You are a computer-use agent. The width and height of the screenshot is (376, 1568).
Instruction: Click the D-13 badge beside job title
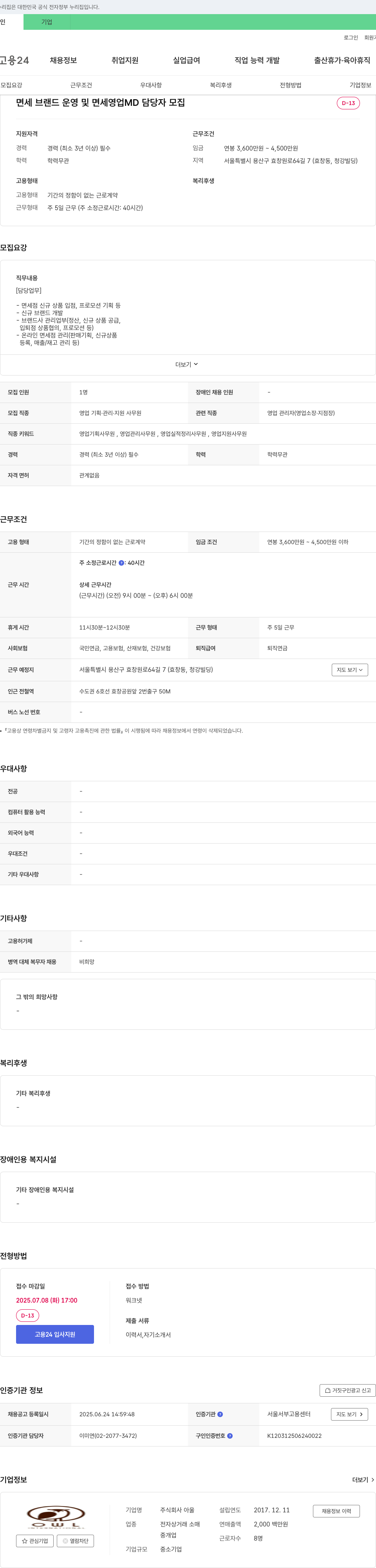point(348,103)
